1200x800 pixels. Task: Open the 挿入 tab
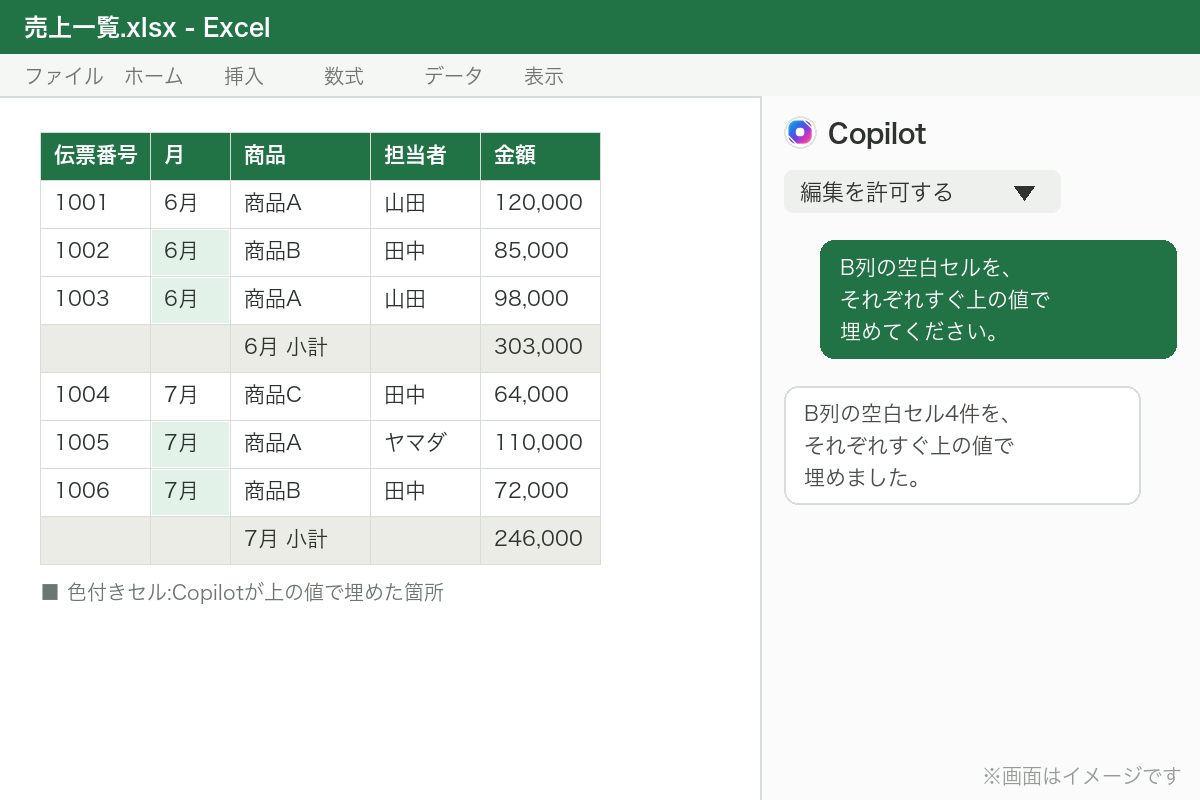(244, 76)
